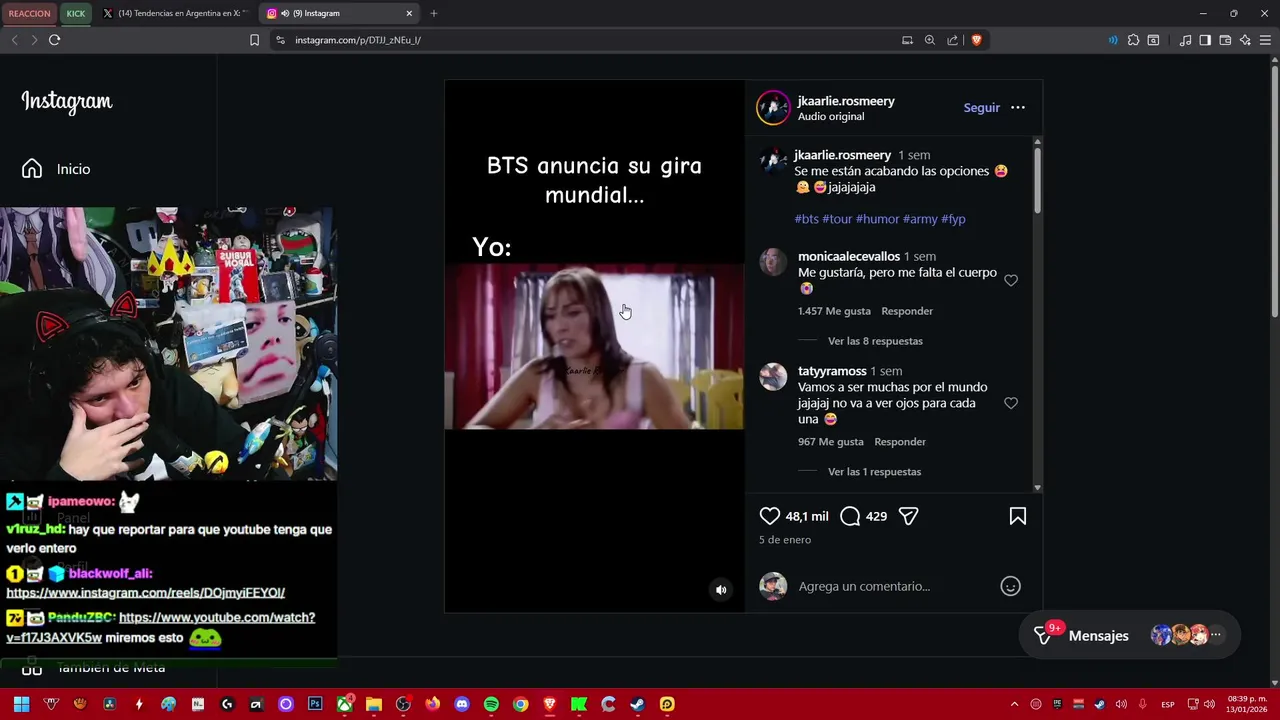View 967 Me gusta likes list
Viewport: 1280px width, 720px height.
[x=830, y=442]
